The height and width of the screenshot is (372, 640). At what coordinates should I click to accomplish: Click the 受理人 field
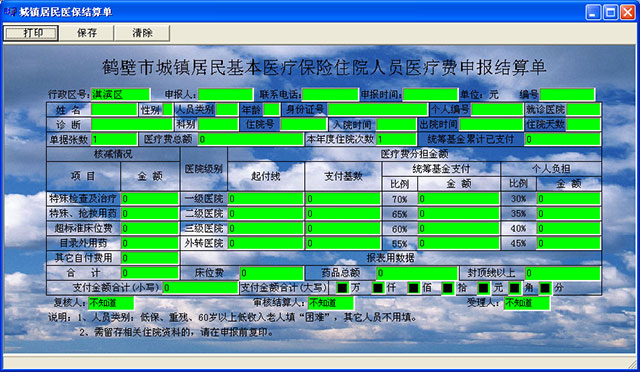pos(527,303)
